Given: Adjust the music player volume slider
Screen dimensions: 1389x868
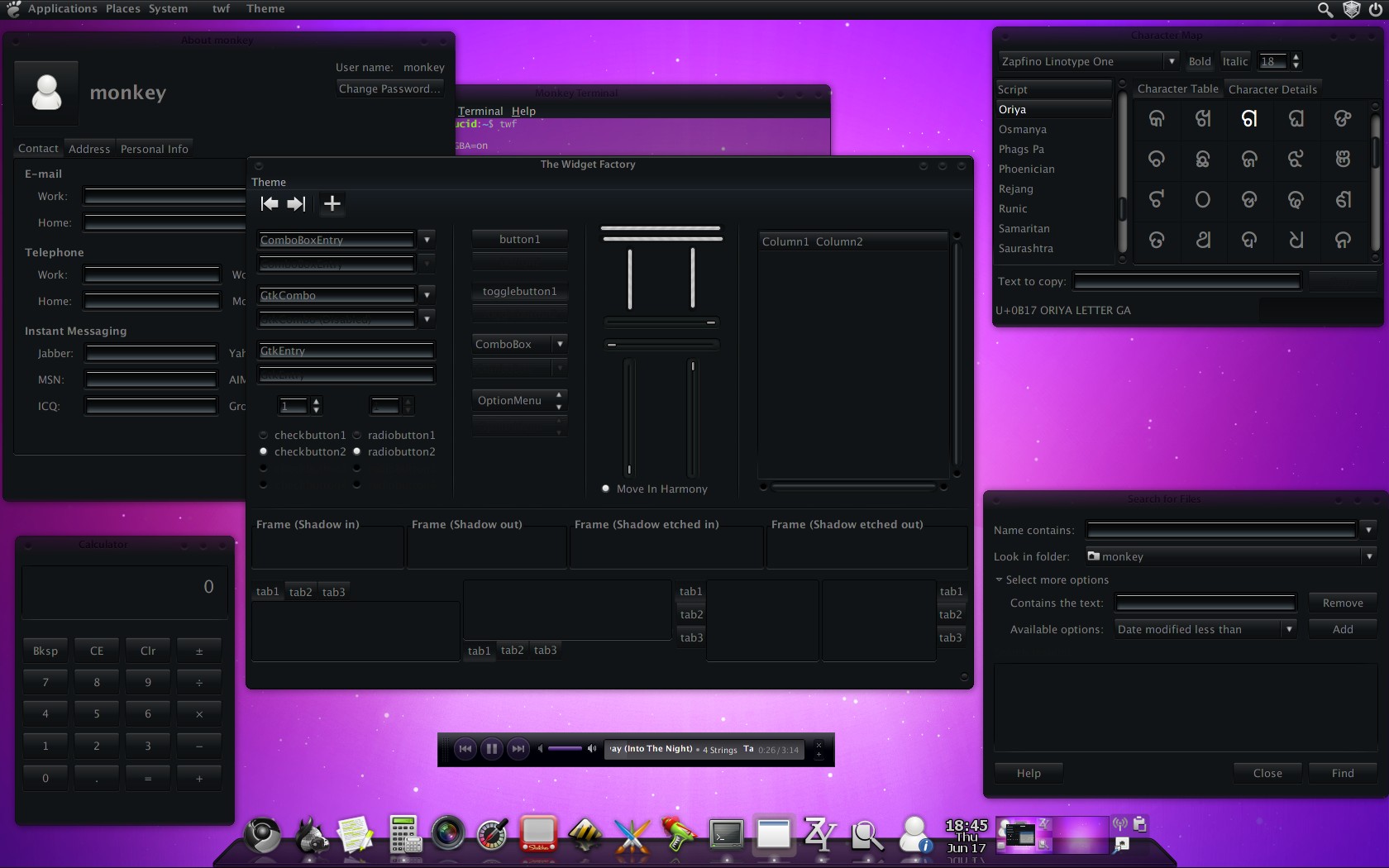Looking at the screenshot, I should pyautogui.click(x=566, y=749).
